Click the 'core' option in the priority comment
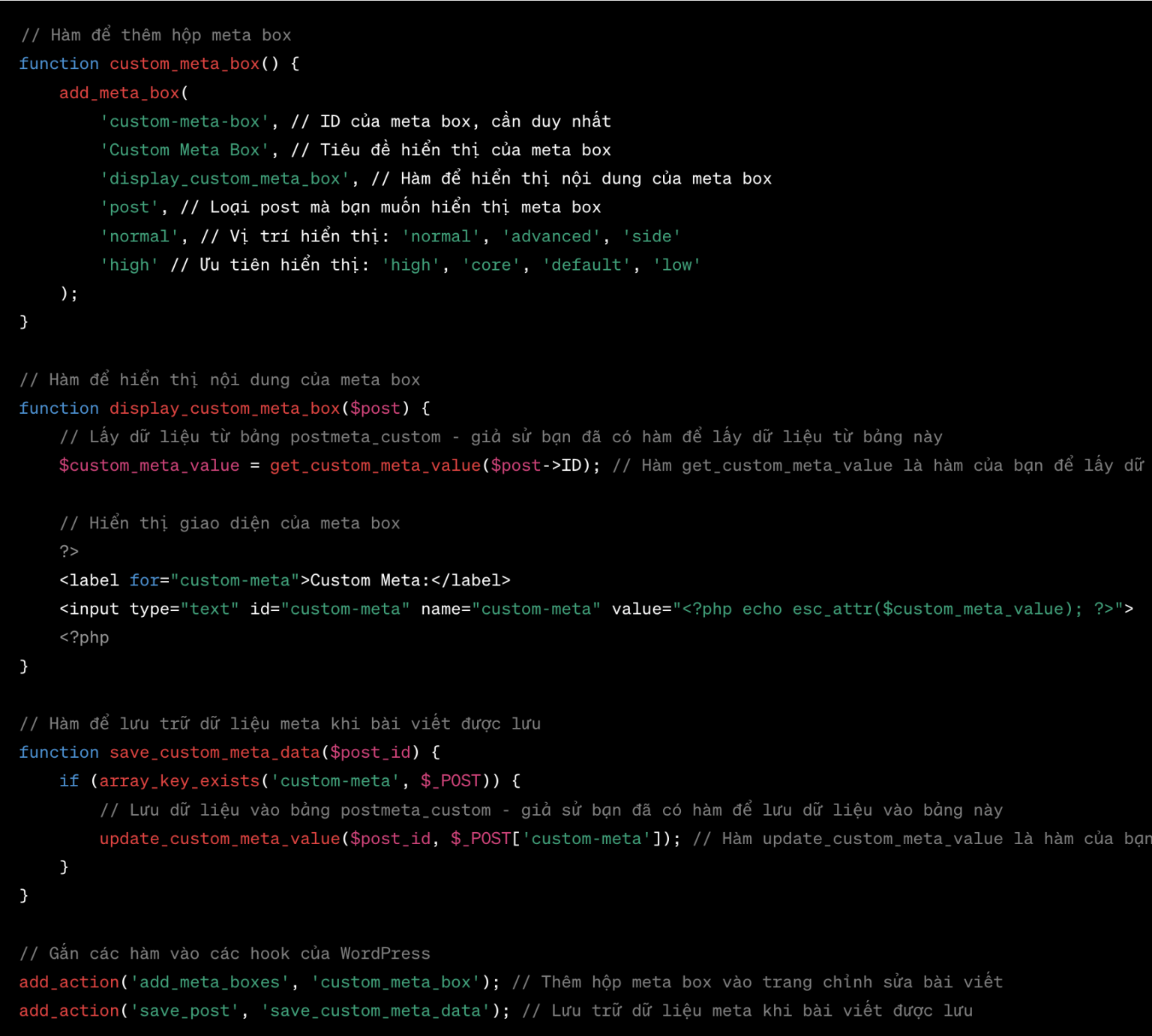The image size is (1152, 1036). 490,265
